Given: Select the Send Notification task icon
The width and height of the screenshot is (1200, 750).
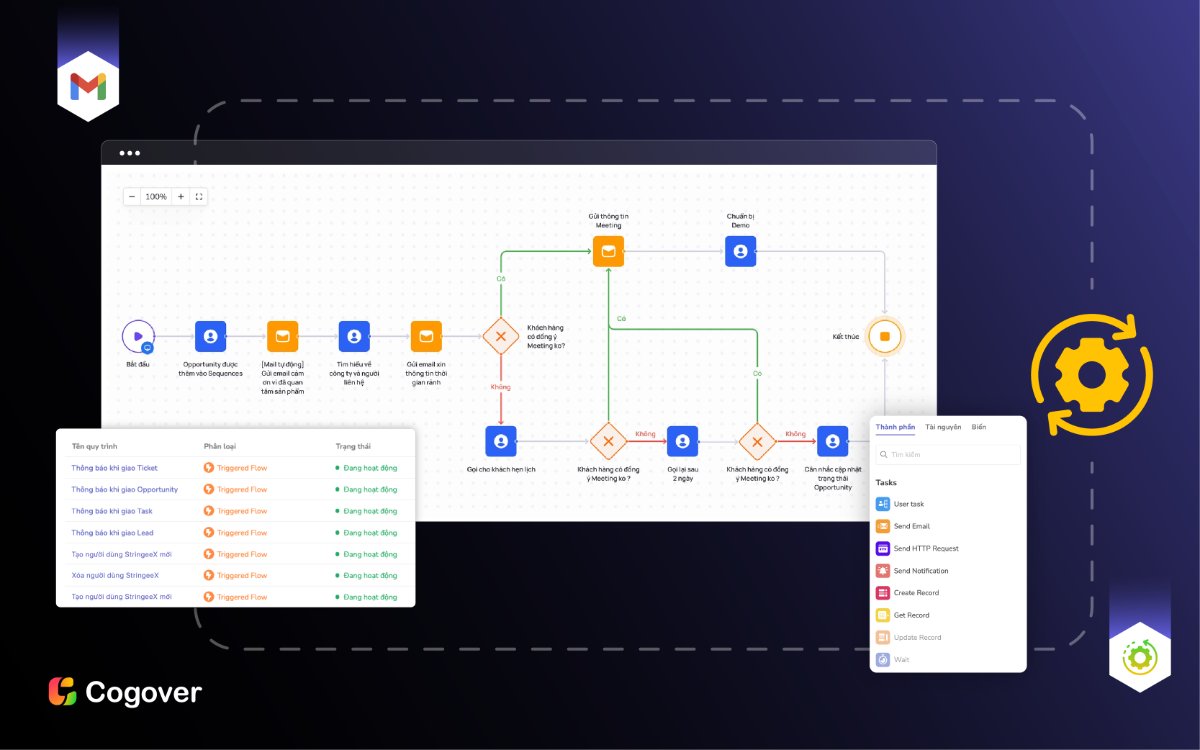Looking at the screenshot, I should pos(884,570).
